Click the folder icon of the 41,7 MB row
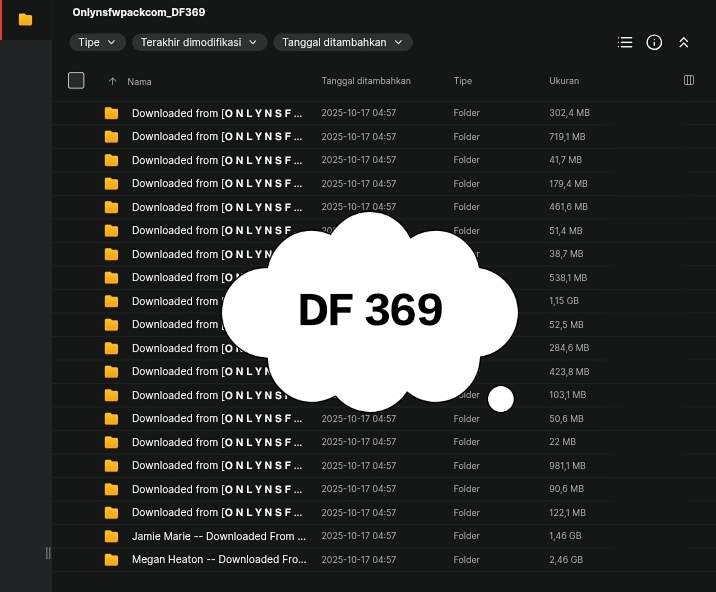This screenshot has width=716, height=592. click(111, 160)
